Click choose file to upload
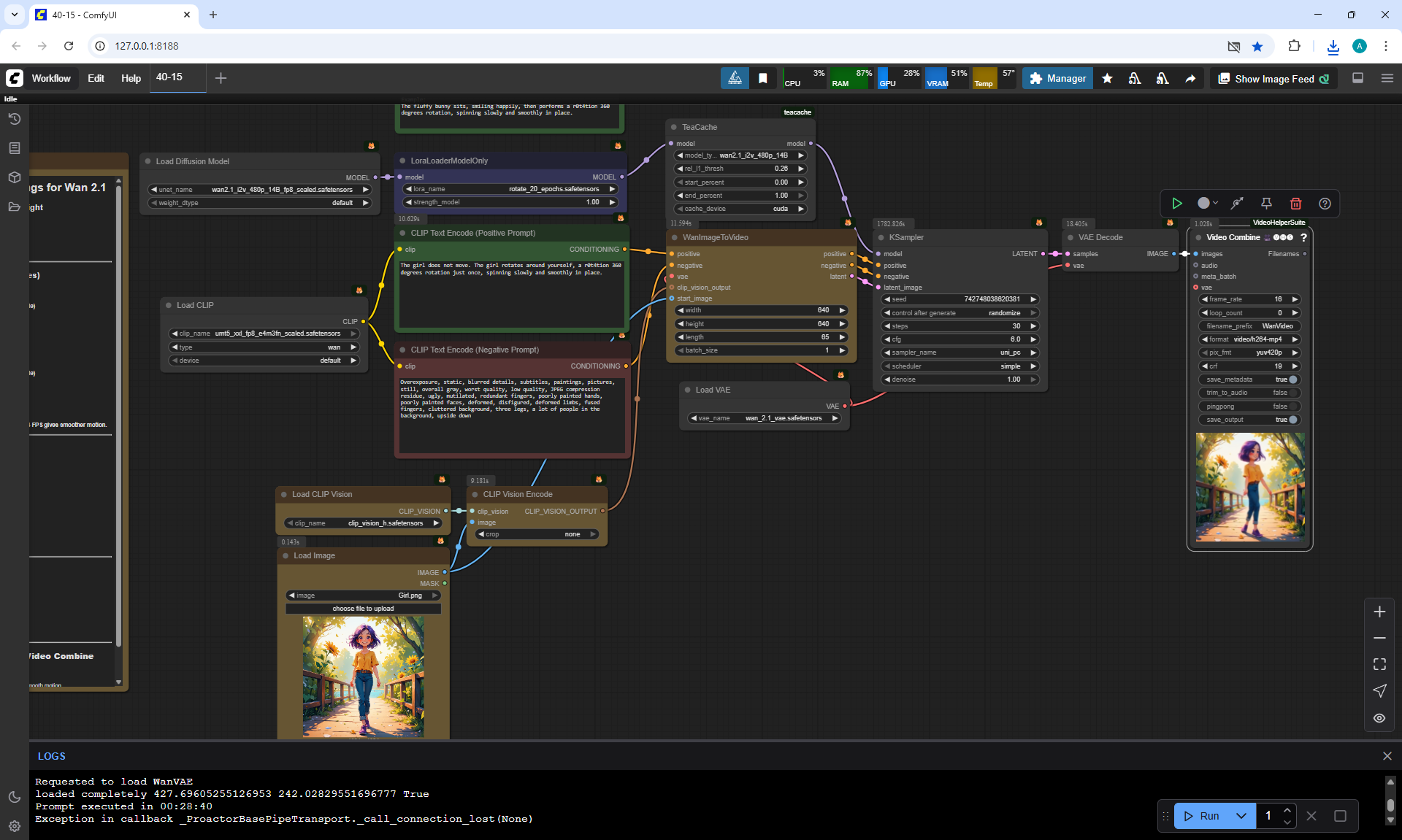The height and width of the screenshot is (840, 1402). pos(363,609)
